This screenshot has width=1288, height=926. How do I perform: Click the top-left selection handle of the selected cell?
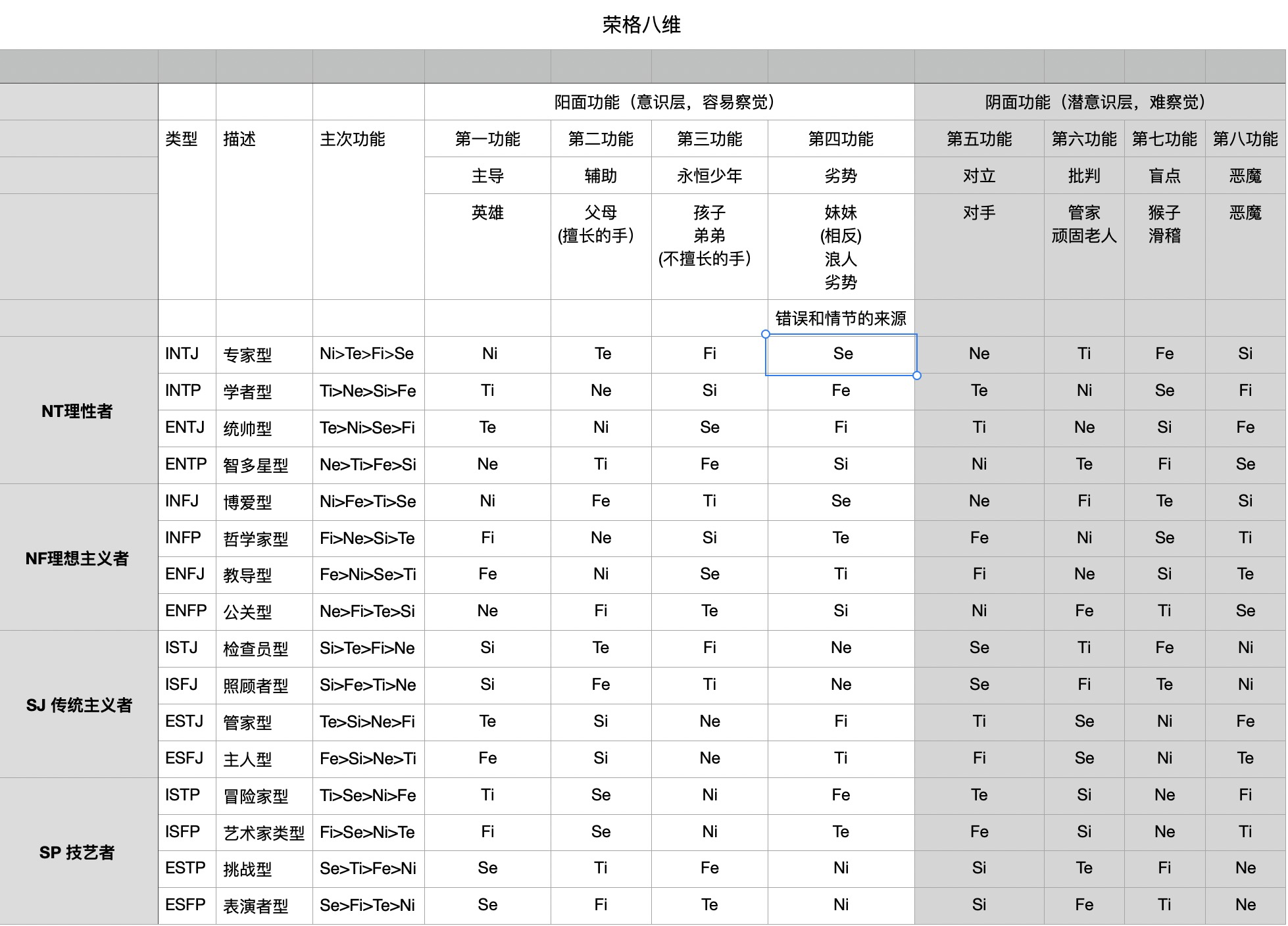766,334
